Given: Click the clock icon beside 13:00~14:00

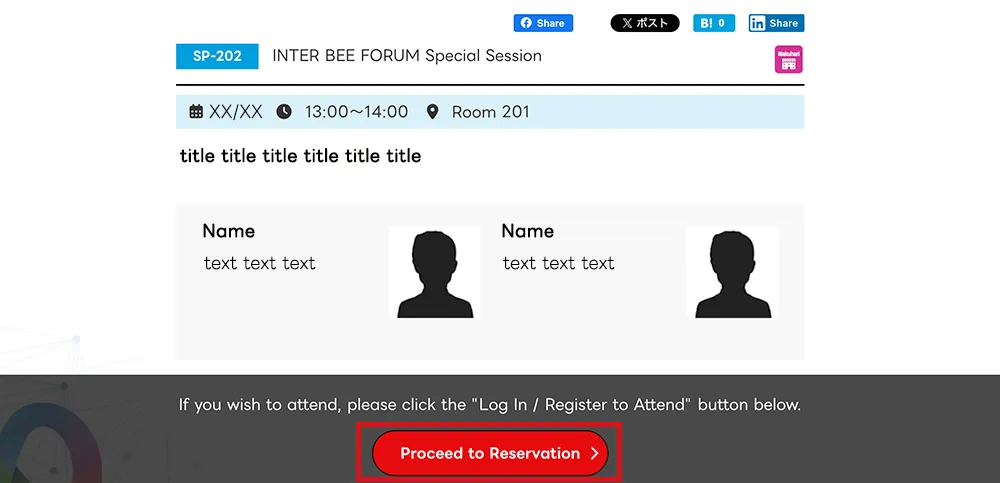Looking at the screenshot, I should tap(284, 112).
